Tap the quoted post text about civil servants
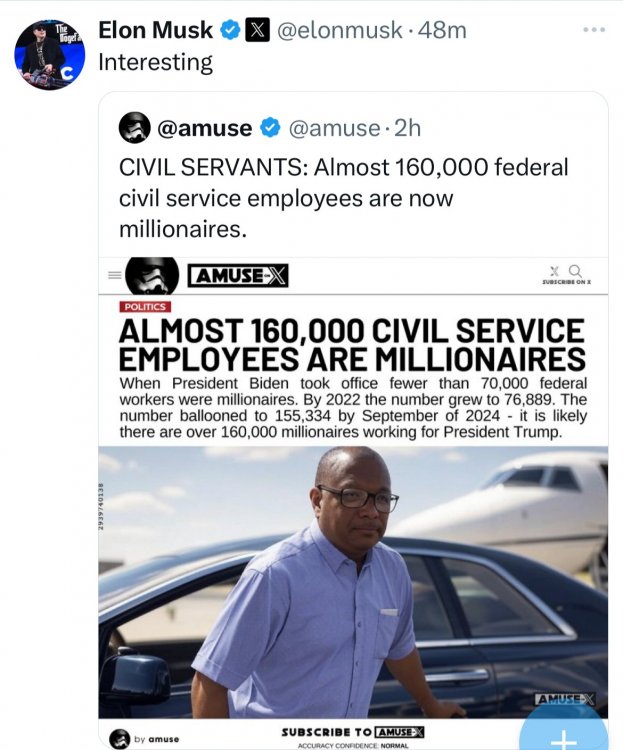Screen dimensions: 623x750 tap(344, 197)
